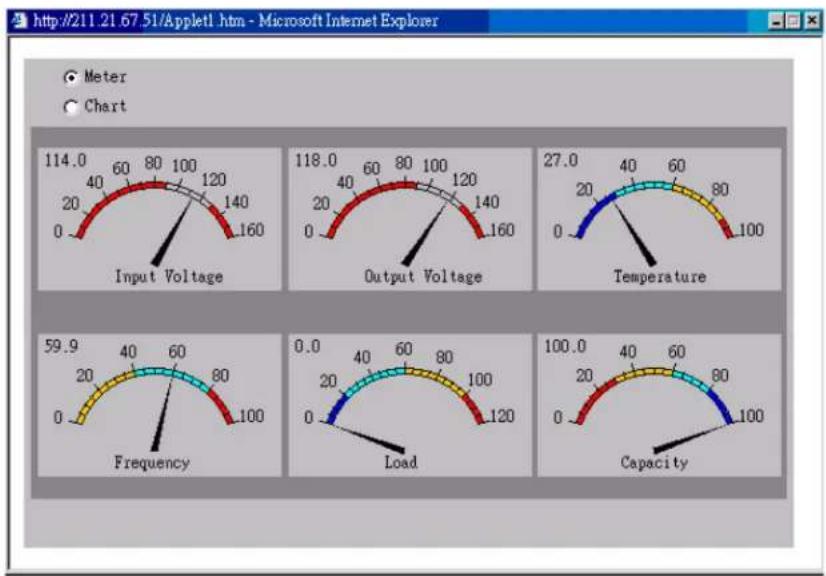Viewport: 826px width, 576px height.
Task: Click the Capacity gauge needle
Action: pos(692,437)
